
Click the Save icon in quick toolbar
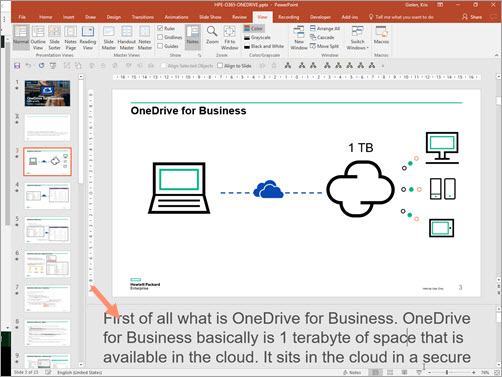click(x=17, y=66)
